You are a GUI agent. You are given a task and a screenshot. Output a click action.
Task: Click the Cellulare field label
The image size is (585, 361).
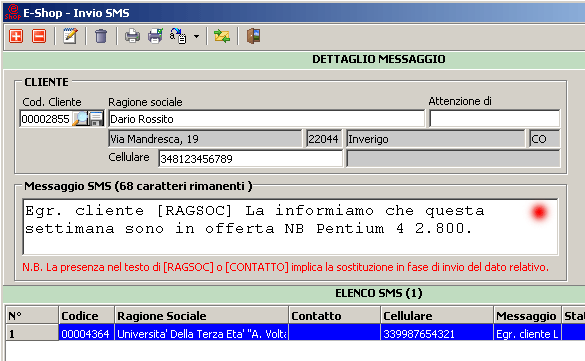tap(129, 157)
